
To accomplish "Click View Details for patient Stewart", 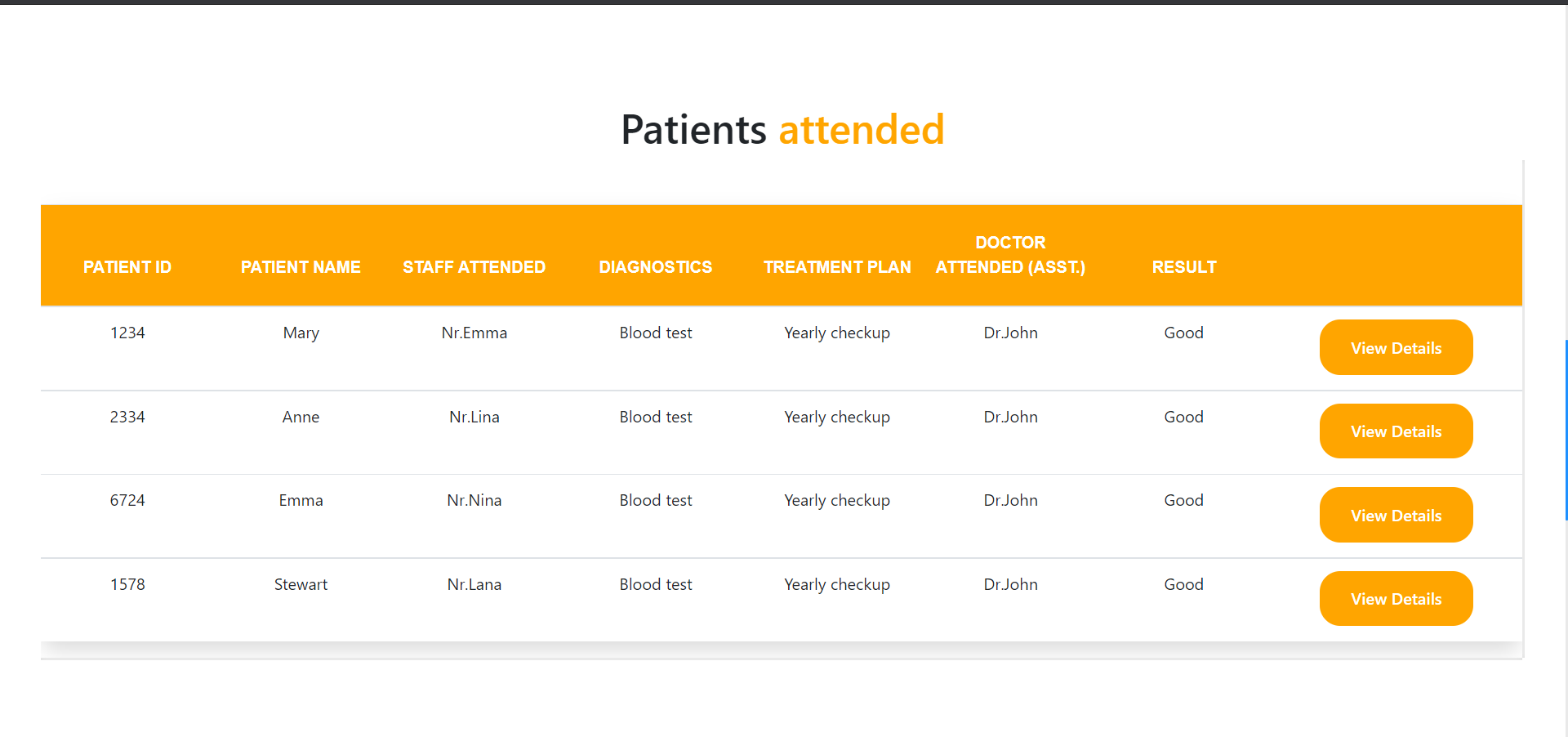I will (1395, 598).
